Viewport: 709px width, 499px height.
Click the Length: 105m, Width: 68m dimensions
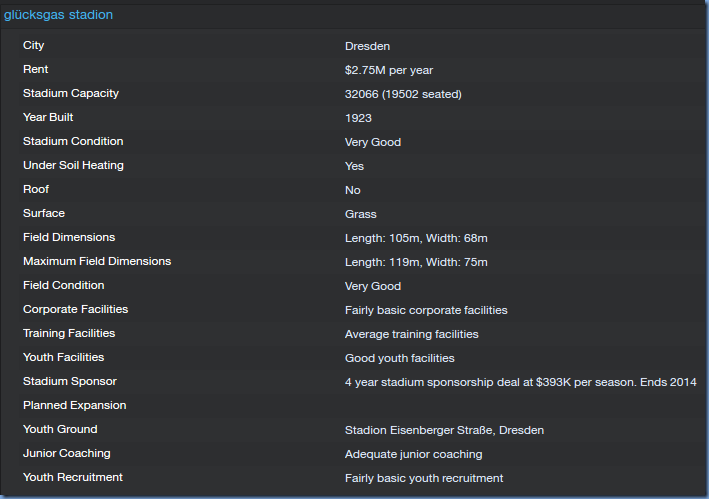pyautogui.click(x=416, y=238)
